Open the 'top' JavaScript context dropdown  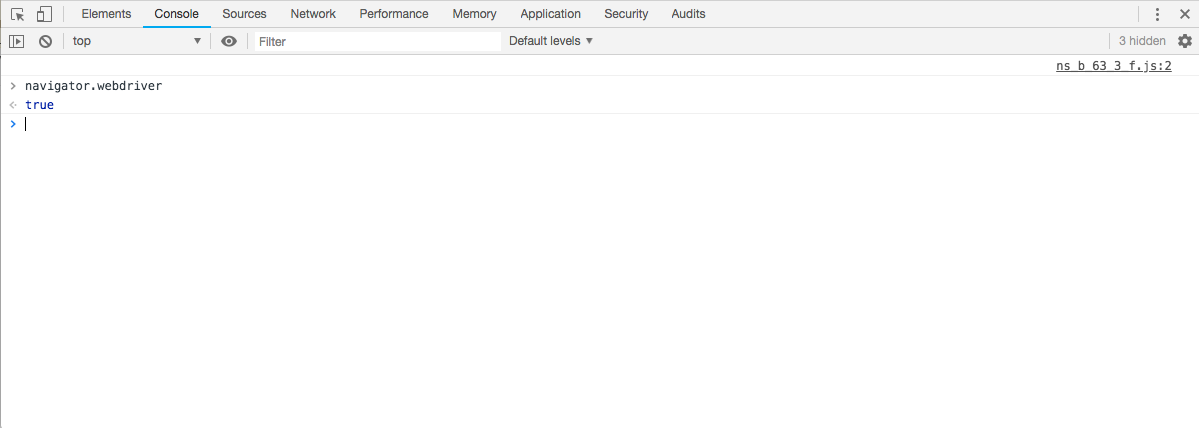136,41
